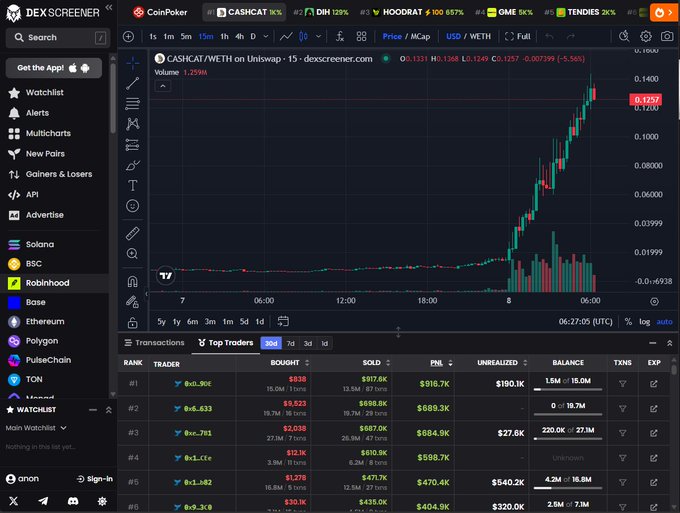Open the Get the App button
680x513 pixels.
54,68
